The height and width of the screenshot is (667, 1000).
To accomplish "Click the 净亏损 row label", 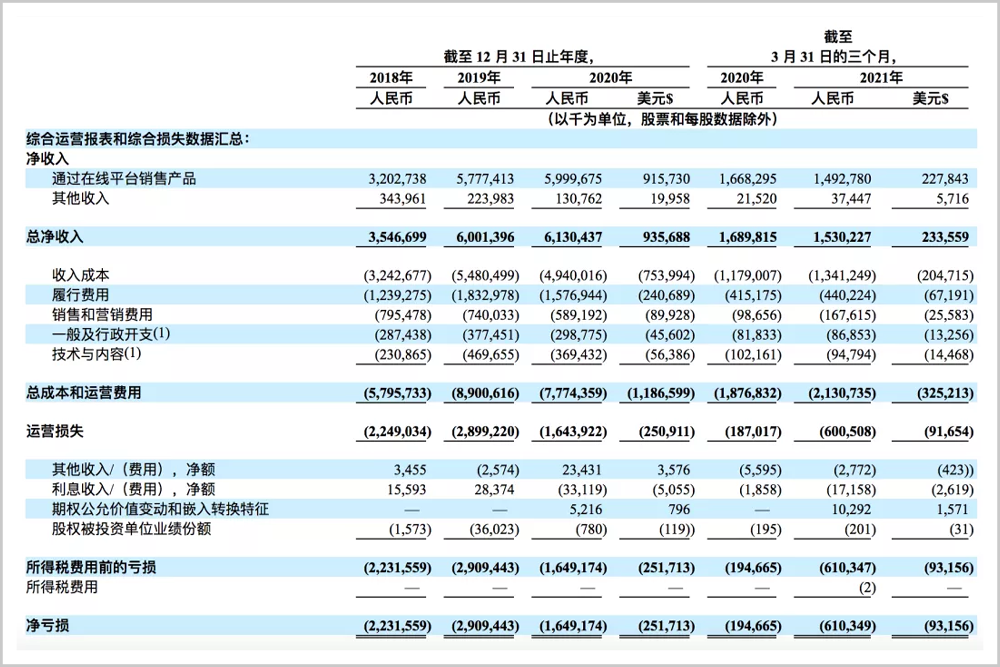I will [x=47, y=626].
